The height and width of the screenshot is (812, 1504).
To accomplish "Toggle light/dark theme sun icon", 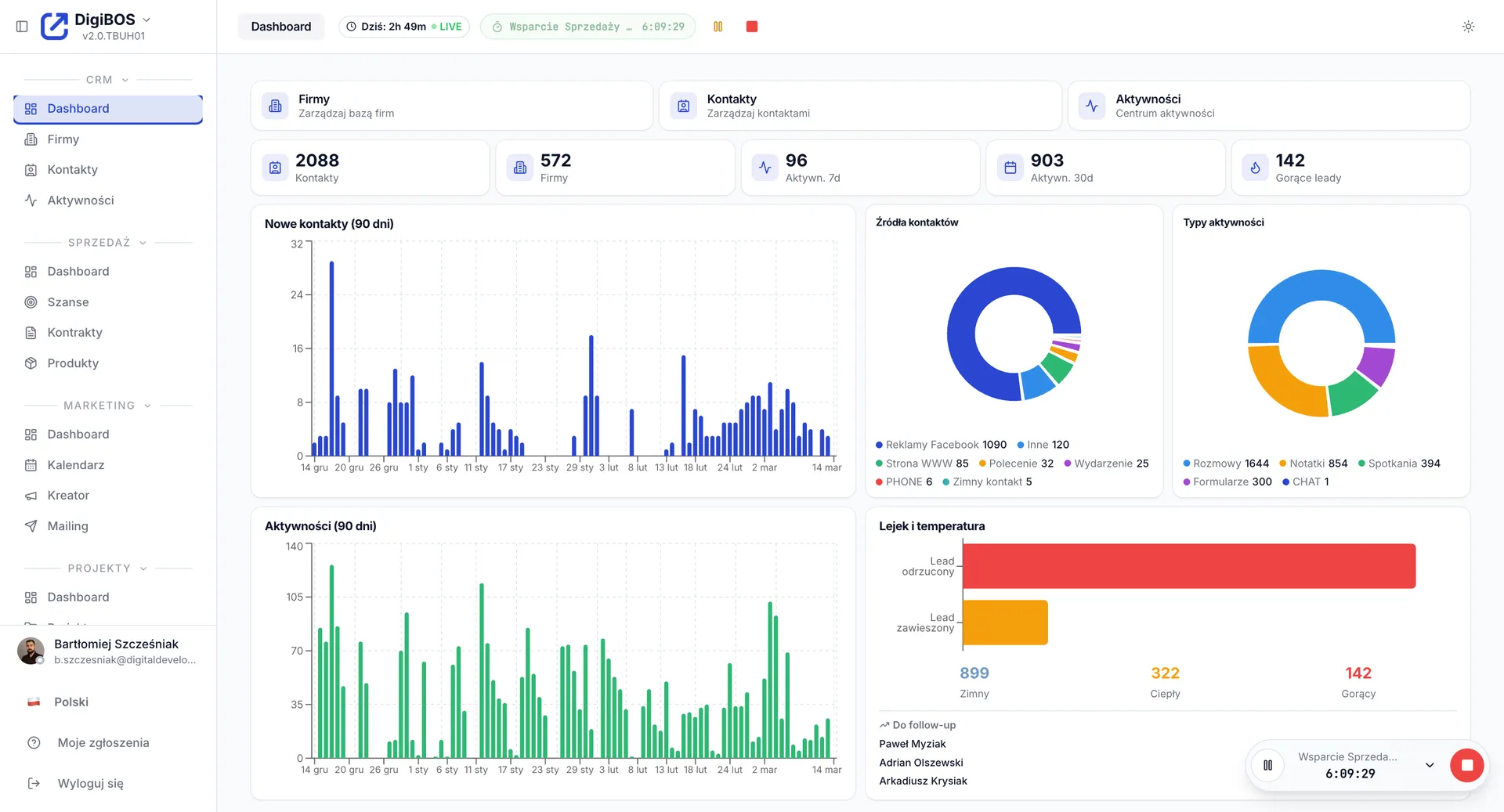I will 1468,27.
